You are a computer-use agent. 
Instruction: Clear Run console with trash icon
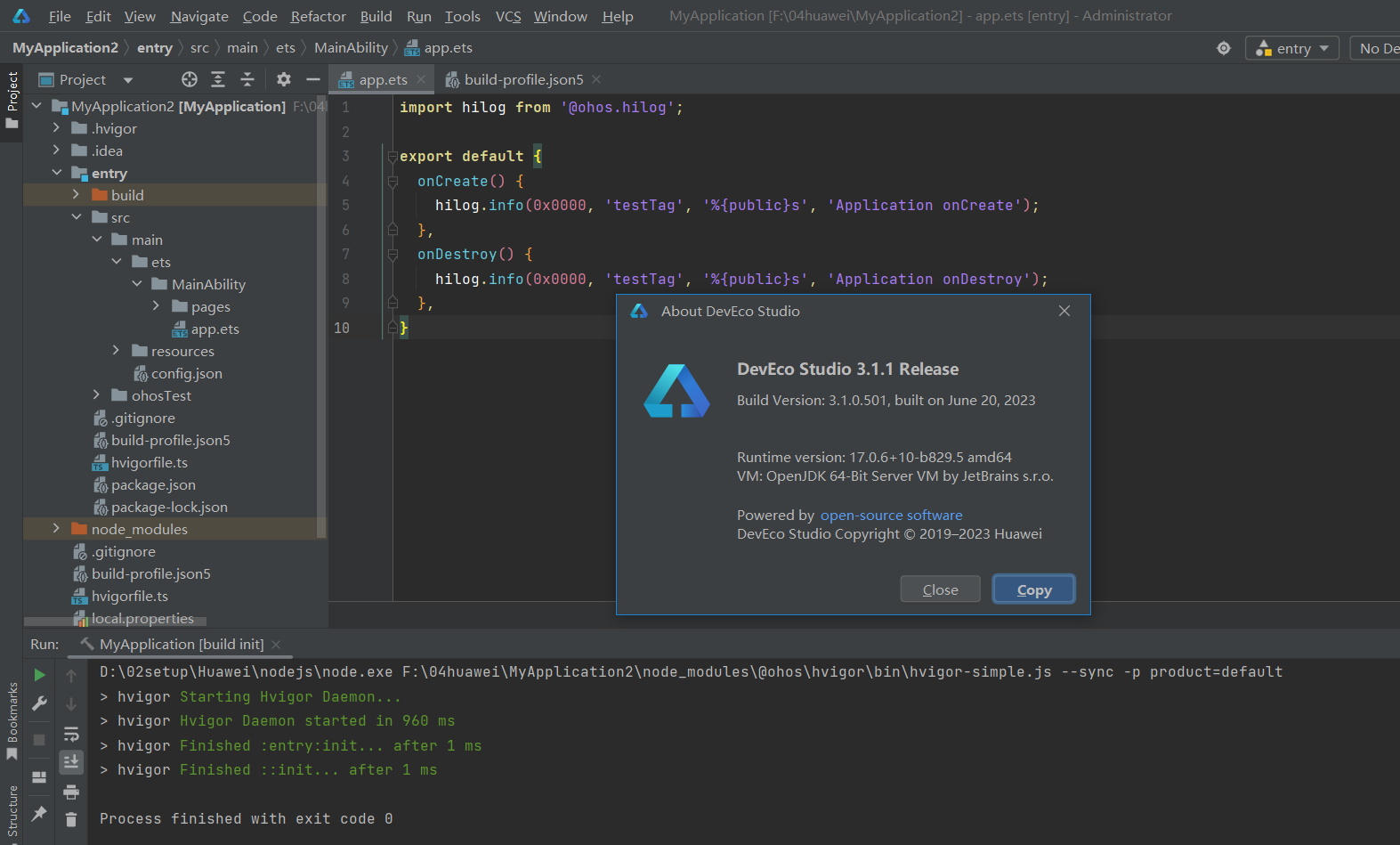coord(71,819)
